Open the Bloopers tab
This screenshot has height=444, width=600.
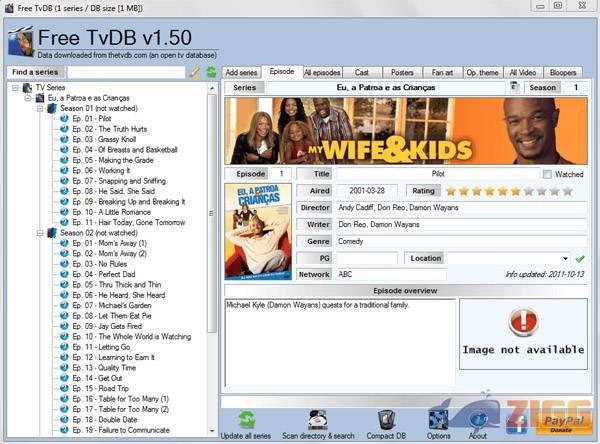click(563, 72)
